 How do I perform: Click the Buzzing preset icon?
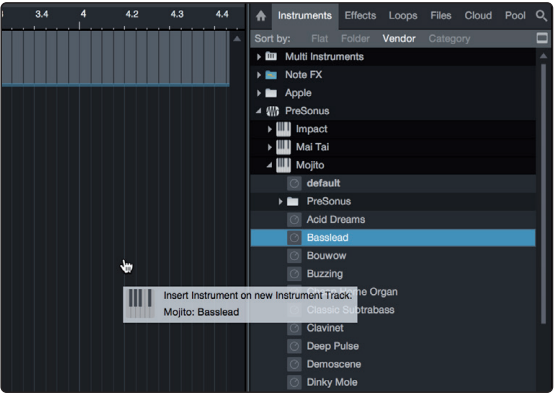[294, 274]
